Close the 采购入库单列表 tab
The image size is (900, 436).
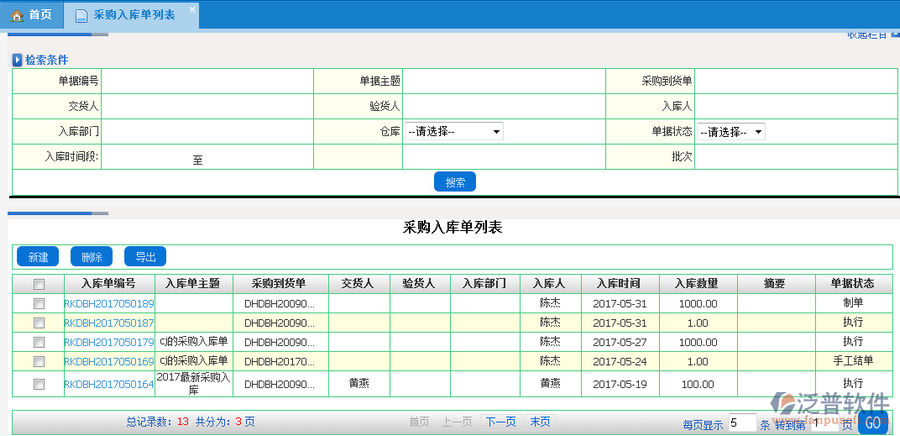click(x=192, y=8)
